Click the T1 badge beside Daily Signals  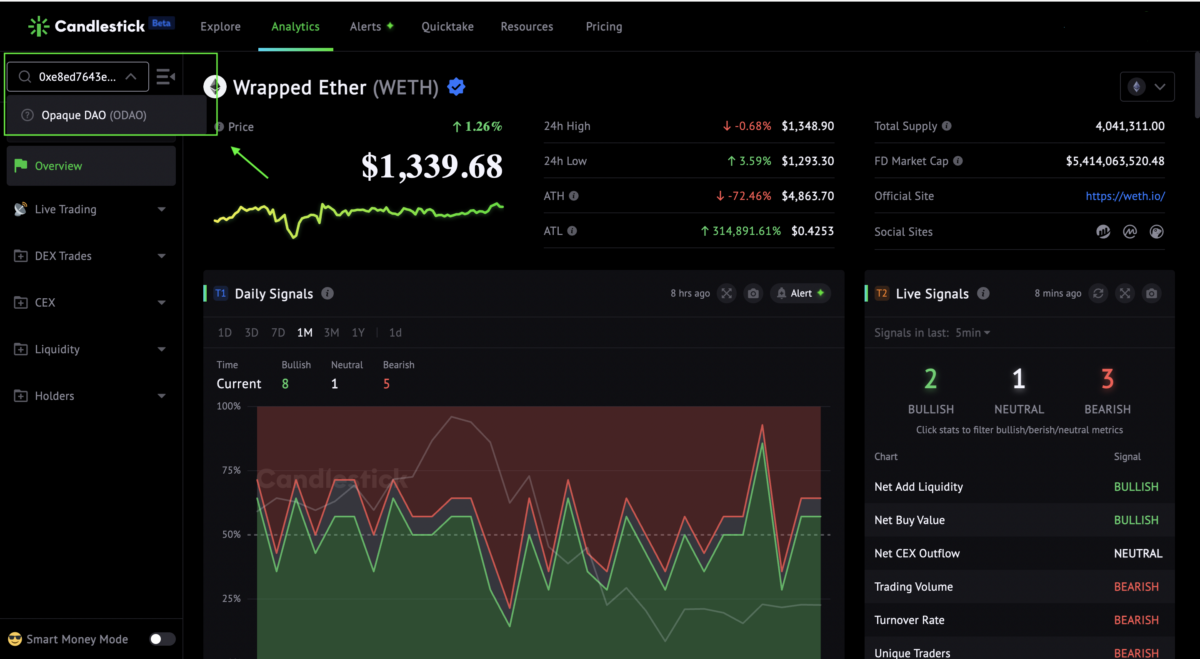[x=221, y=294]
